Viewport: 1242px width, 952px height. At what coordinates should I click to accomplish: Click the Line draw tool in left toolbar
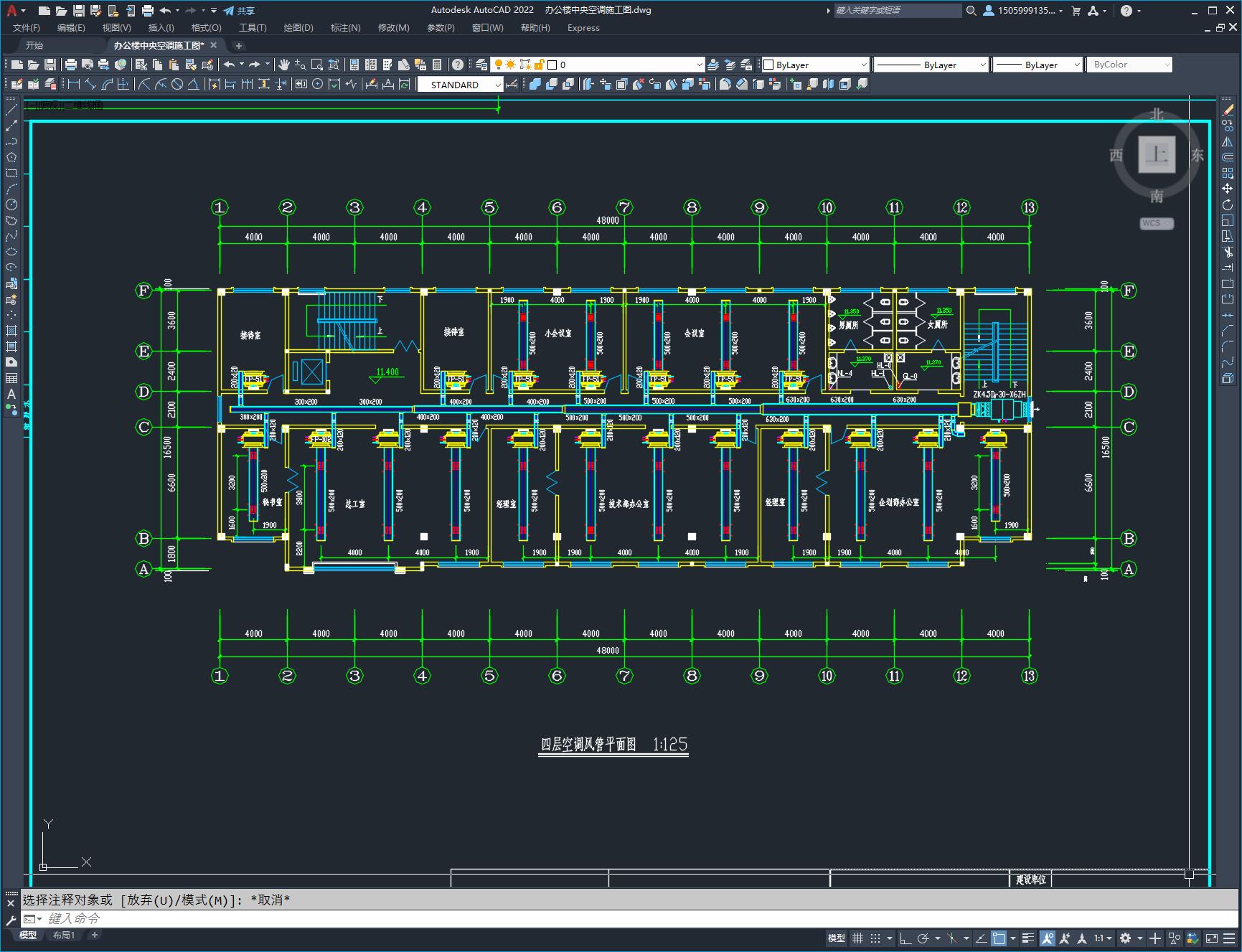pos(11,110)
